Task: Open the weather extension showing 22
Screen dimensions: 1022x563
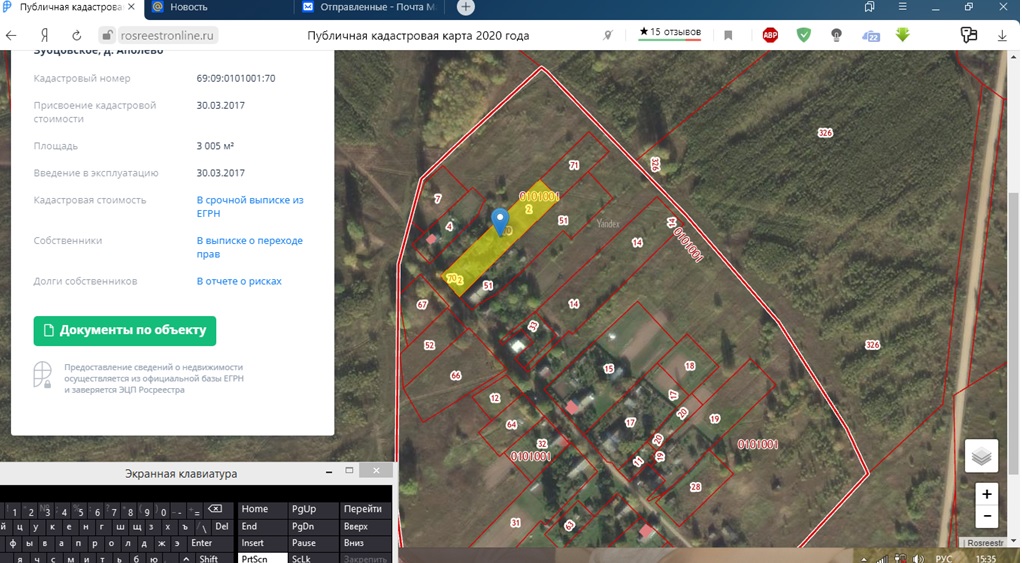Action: coord(870,36)
